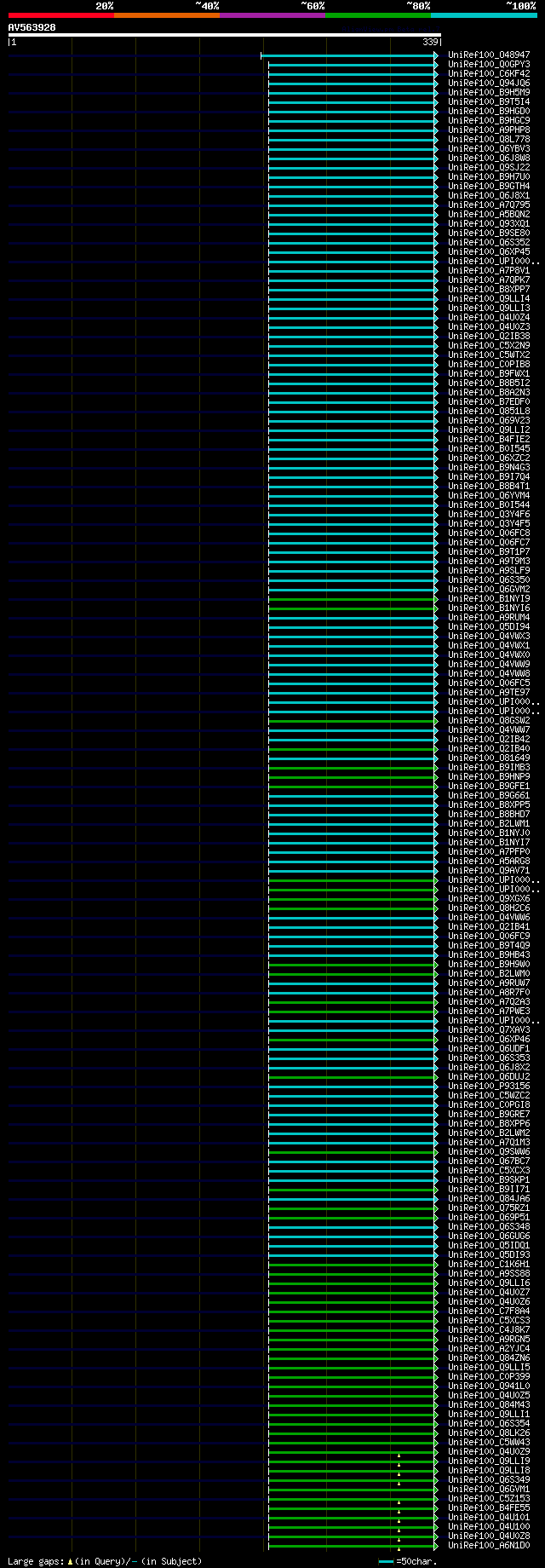
Task: Click the label UniRef100_C5X2N9
Action: point(489,345)
